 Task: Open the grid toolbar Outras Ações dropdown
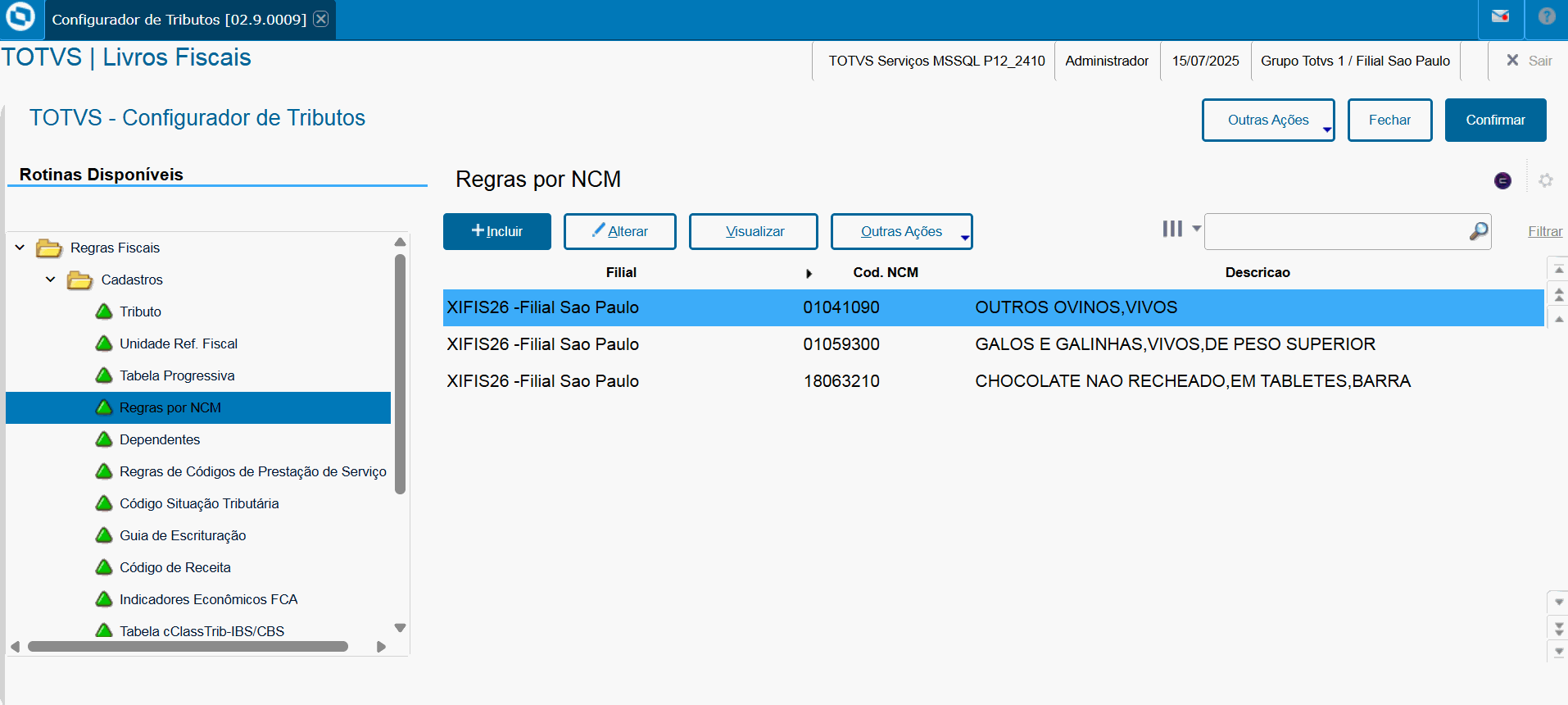(901, 231)
